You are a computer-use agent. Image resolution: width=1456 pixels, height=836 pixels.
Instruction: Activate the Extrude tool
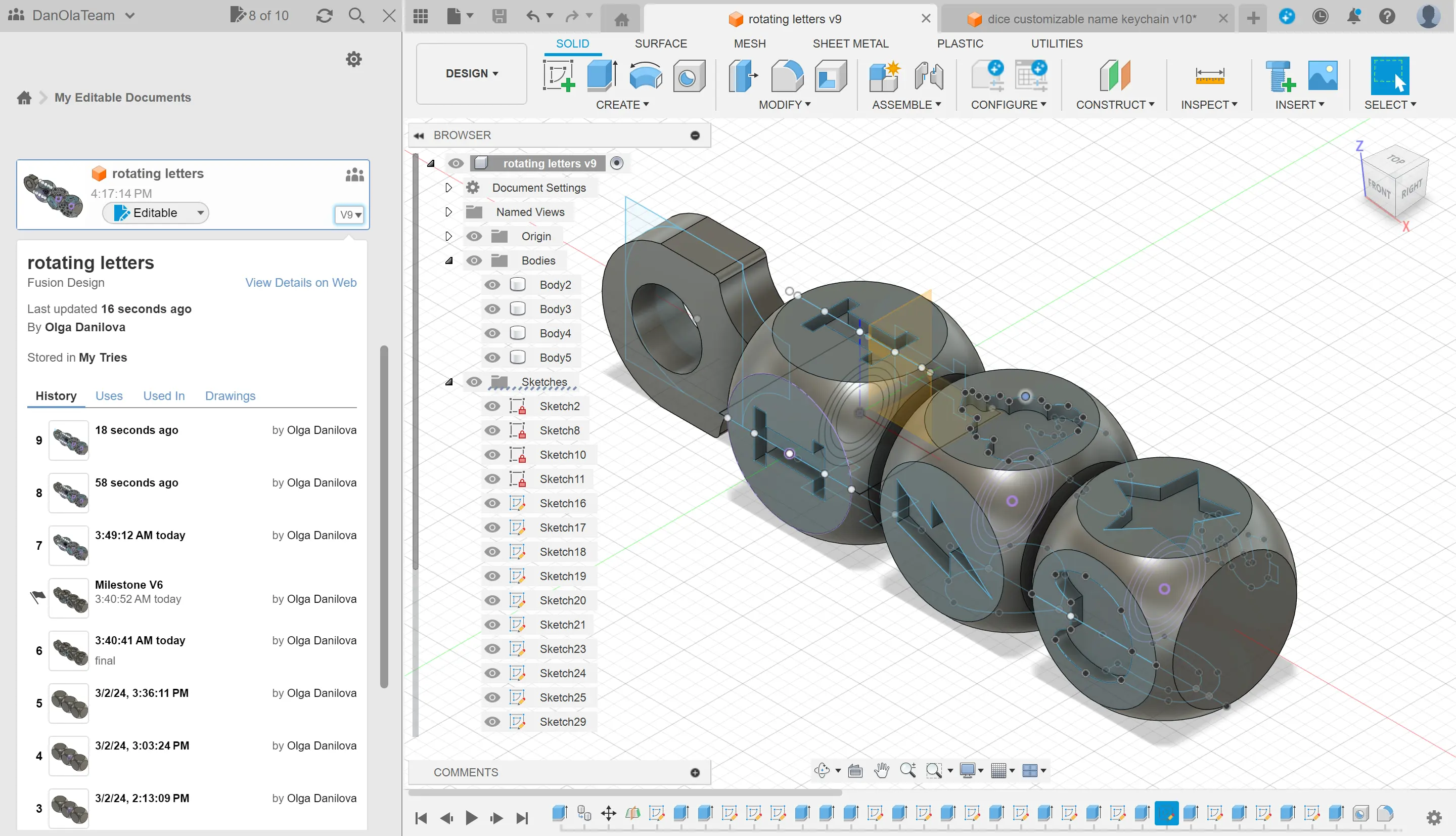click(x=602, y=76)
